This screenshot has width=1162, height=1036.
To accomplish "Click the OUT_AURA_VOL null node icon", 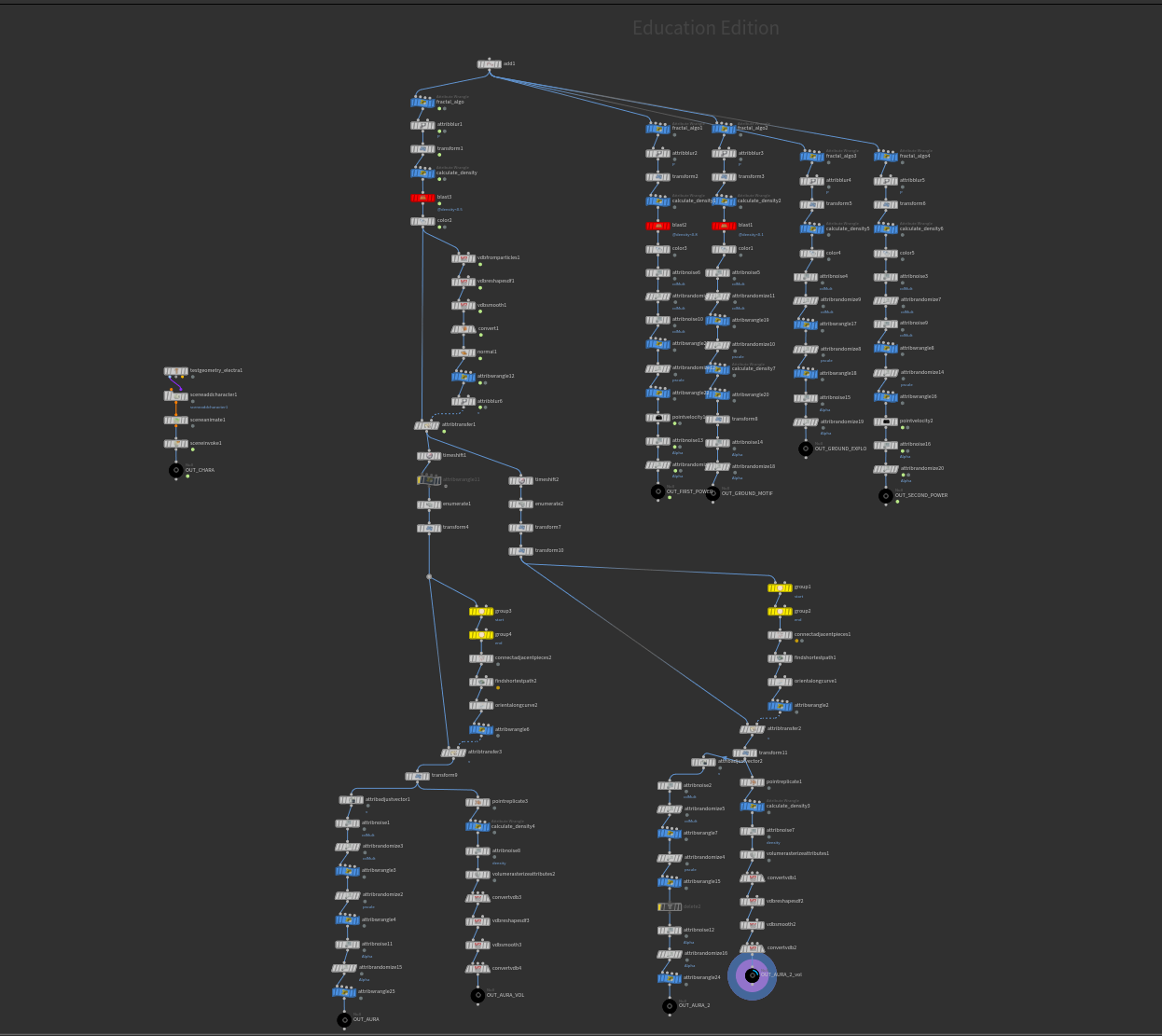I will pyautogui.click(x=477, y=996).
